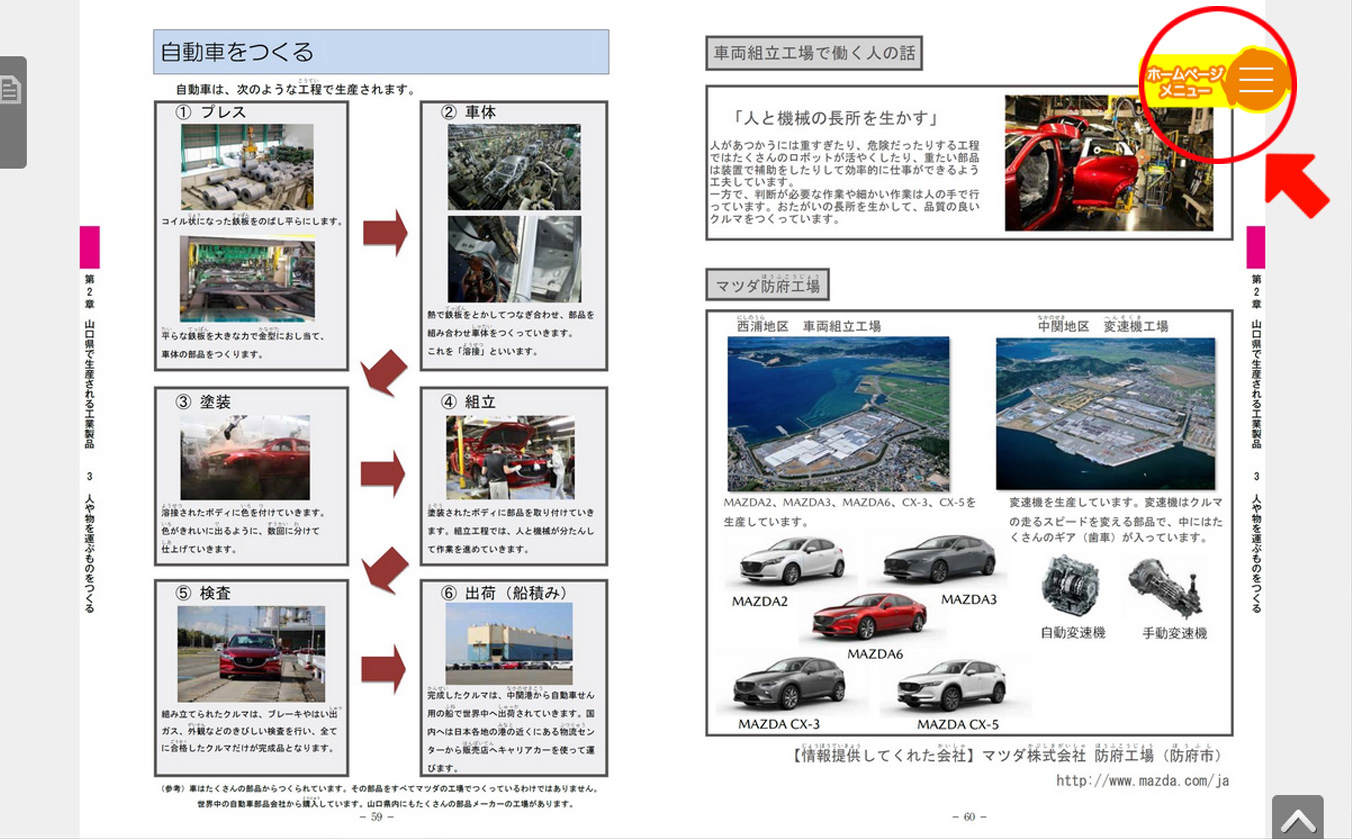Open the document icon side tab
The height and width of the screenshot is (839, 1352).
coord(12,111)
